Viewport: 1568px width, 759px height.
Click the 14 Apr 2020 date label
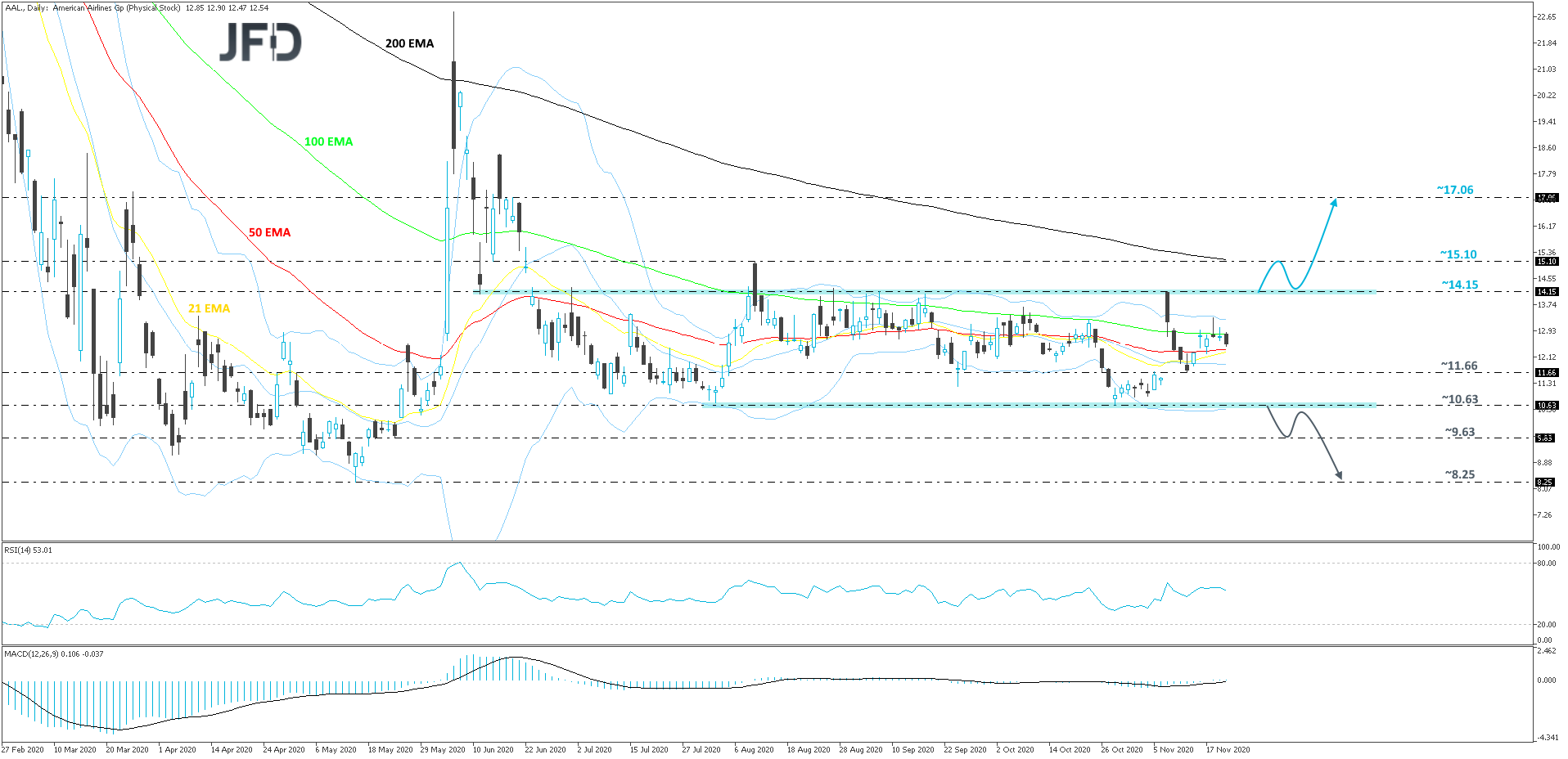(x=232, y=749)
